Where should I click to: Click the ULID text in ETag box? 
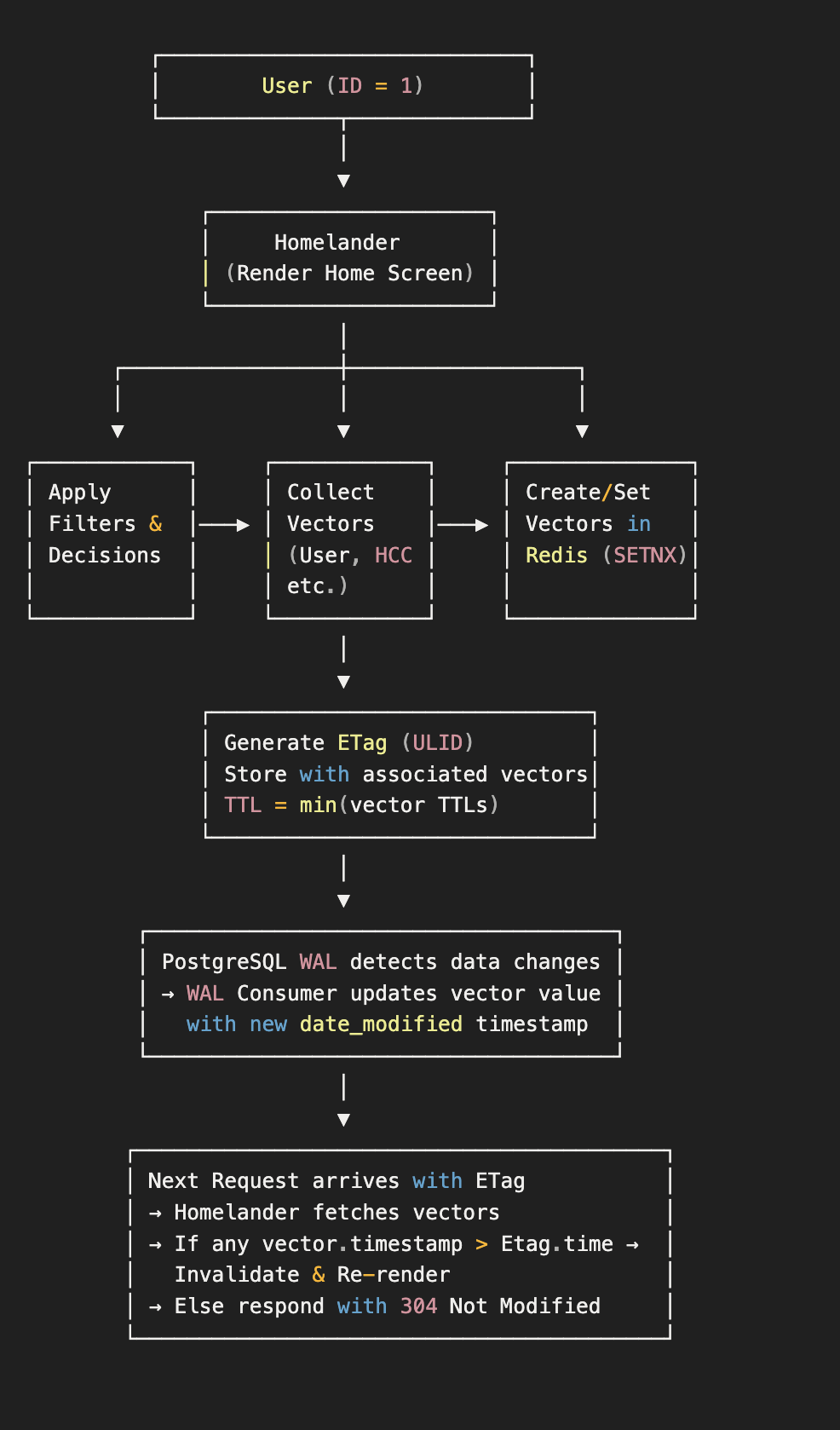point(437,743)
